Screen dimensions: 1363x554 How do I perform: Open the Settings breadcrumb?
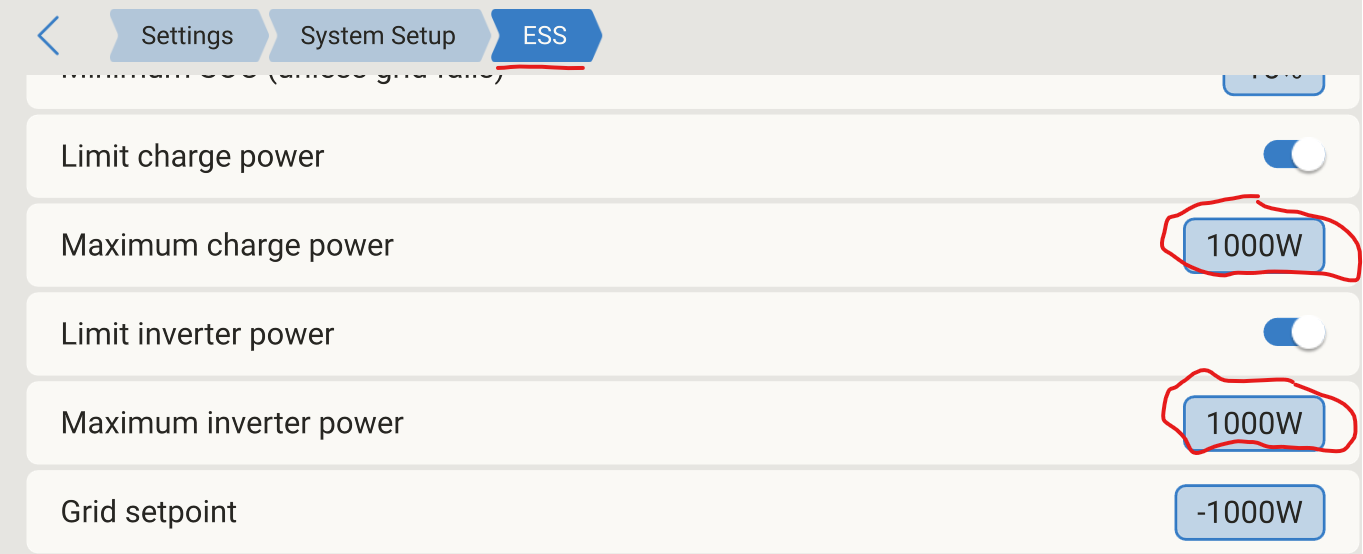(x=187, y=37)
